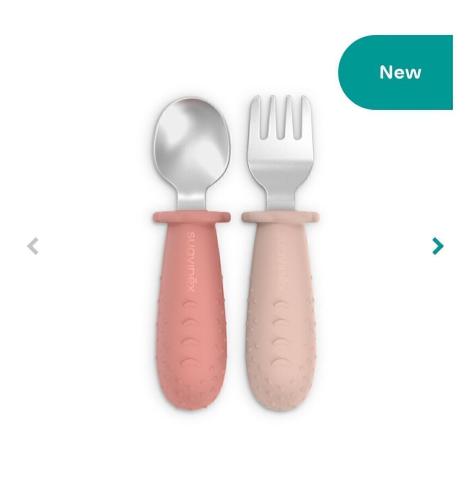
Task: Click the top crescent moon on the spoon handle
Action: [x=191, y=304]
